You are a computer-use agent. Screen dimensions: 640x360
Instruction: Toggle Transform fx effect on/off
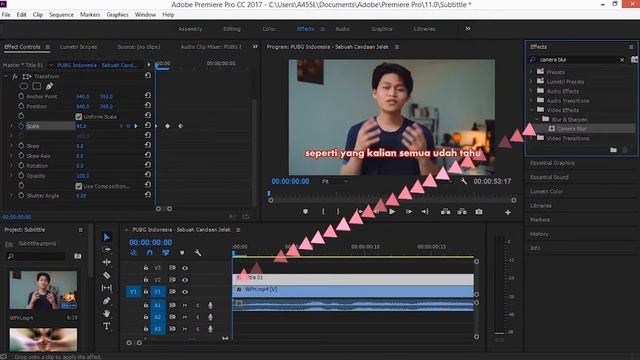tap(15, 76)
